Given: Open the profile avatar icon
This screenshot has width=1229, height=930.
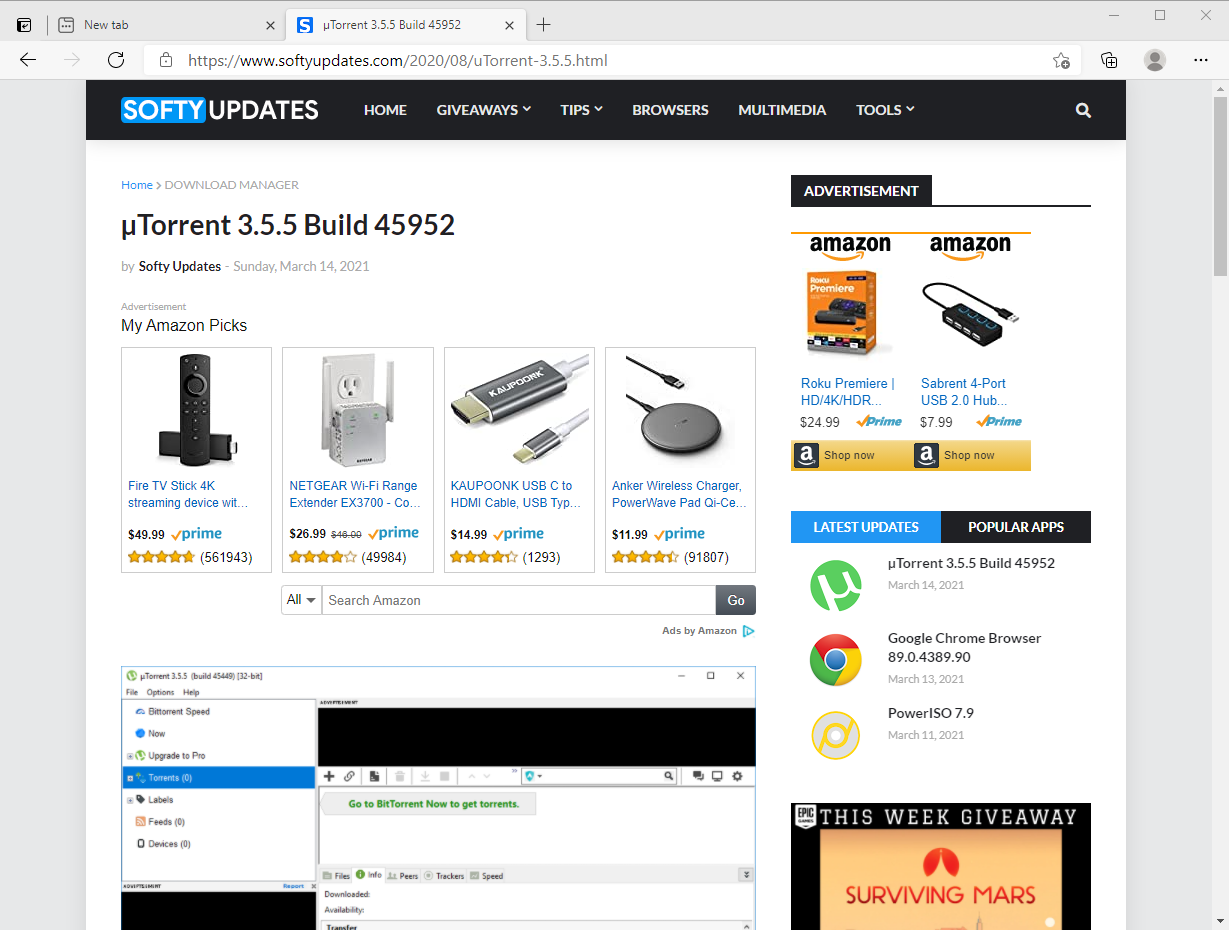Looking at the screenshot, I should pyautogui.click(x=1155, y=60).
